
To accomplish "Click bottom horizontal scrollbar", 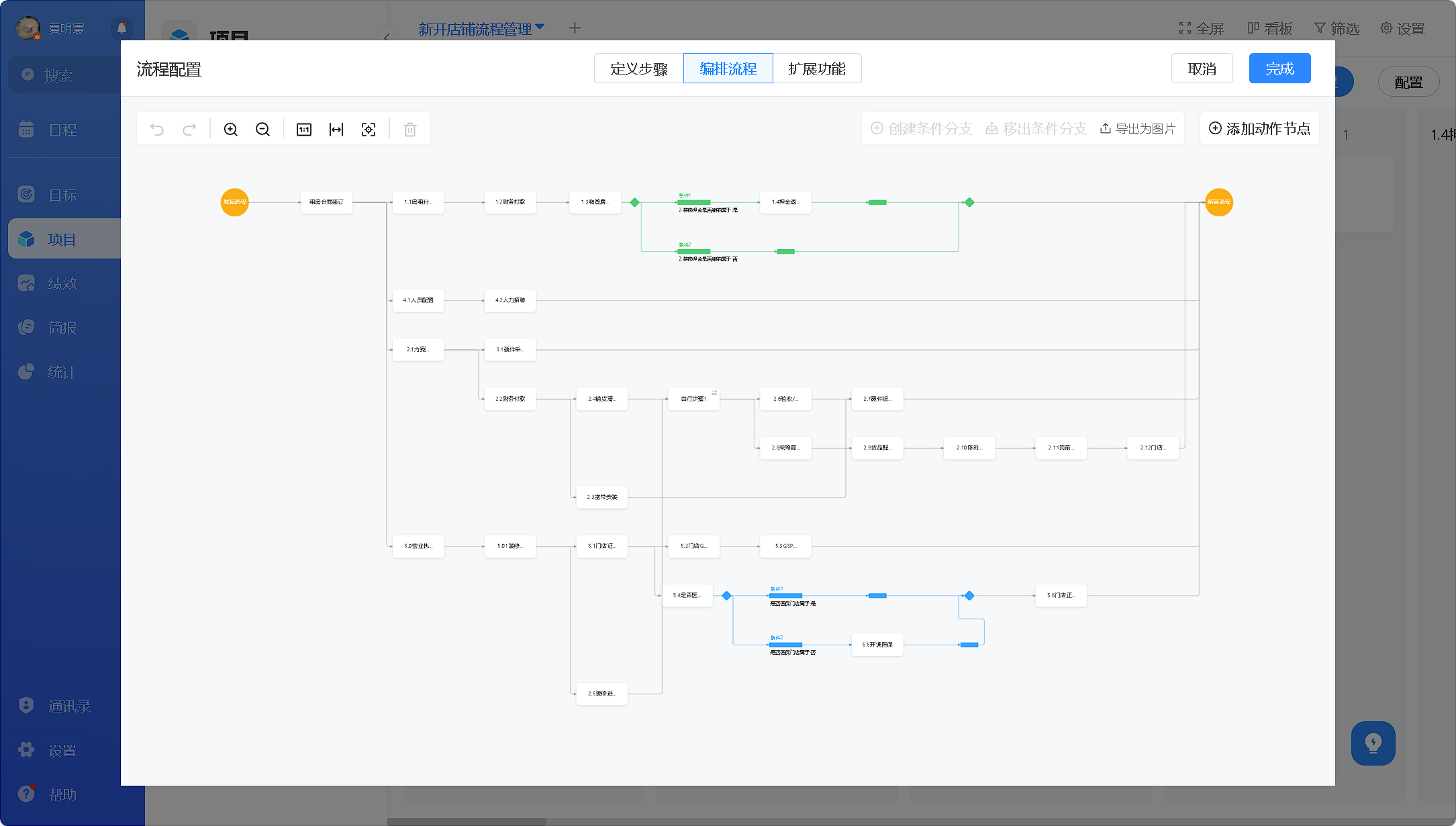I will 467,821.
